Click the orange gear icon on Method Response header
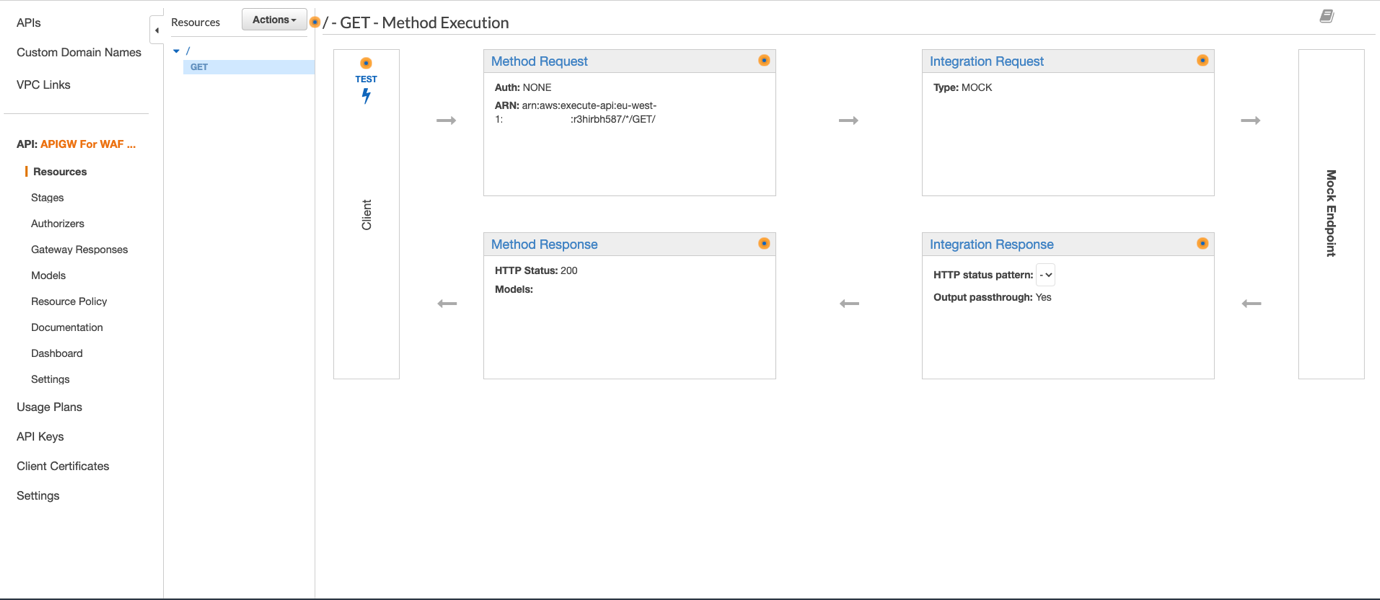 click(764, 243)
